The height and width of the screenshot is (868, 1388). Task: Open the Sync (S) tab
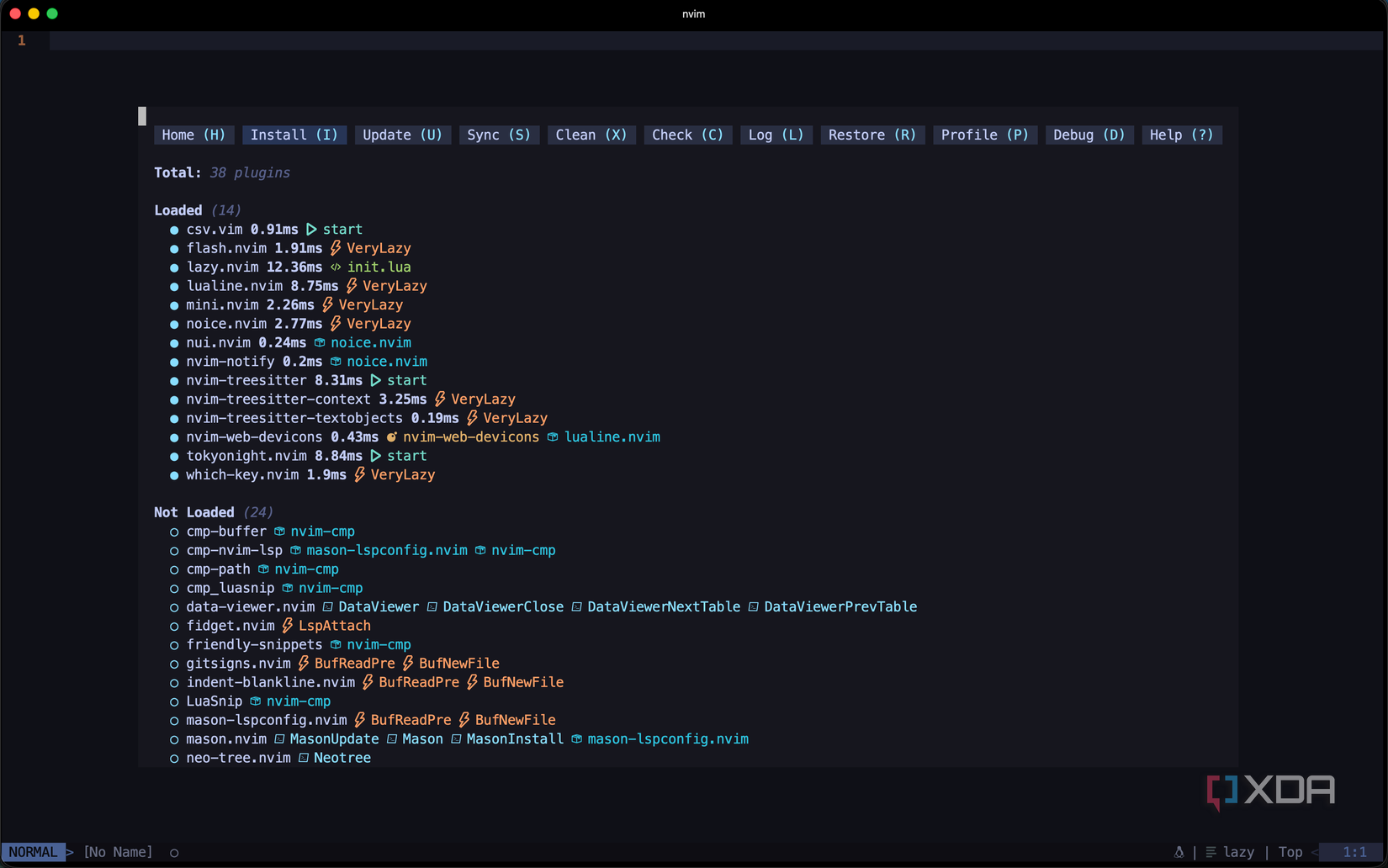[499, 135]
